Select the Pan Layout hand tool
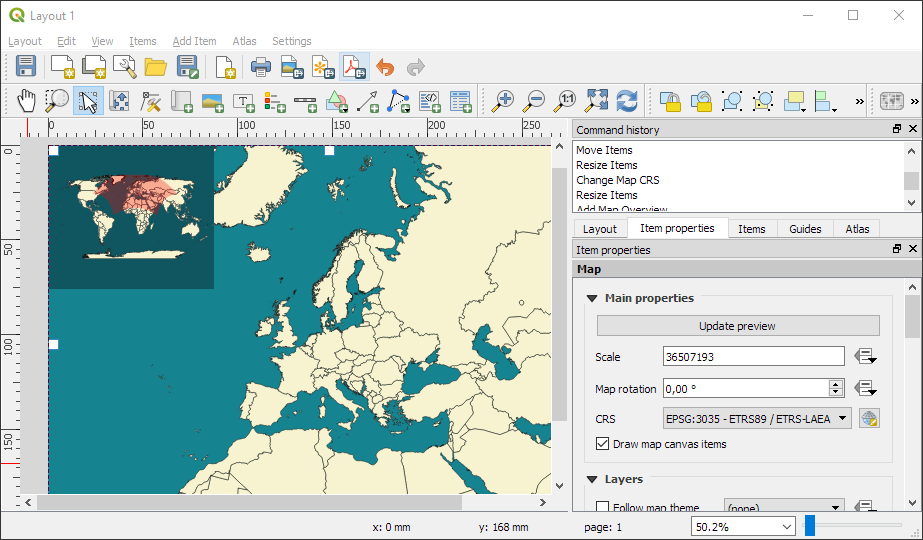Viewport: 923px width, 540px height. (26, 101)
